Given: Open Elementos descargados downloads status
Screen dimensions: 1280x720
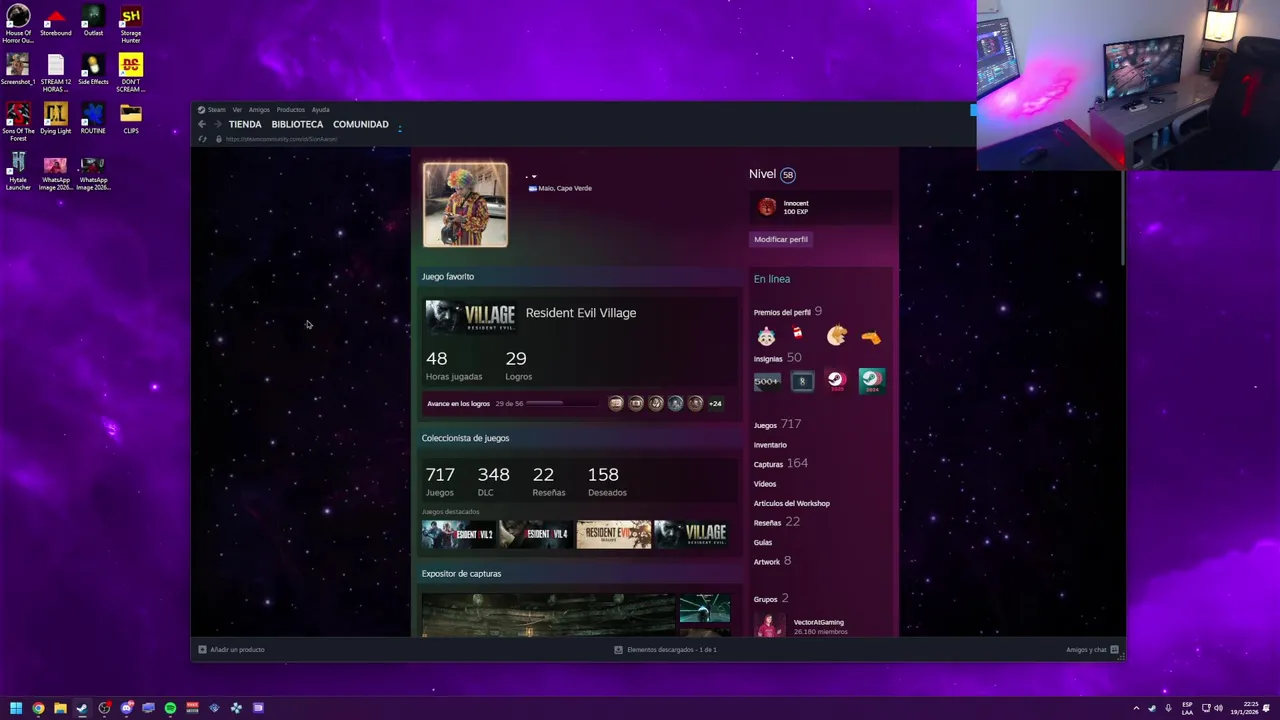Looking at the screenshot, I should pyautogui.click(x=665, y=650).
